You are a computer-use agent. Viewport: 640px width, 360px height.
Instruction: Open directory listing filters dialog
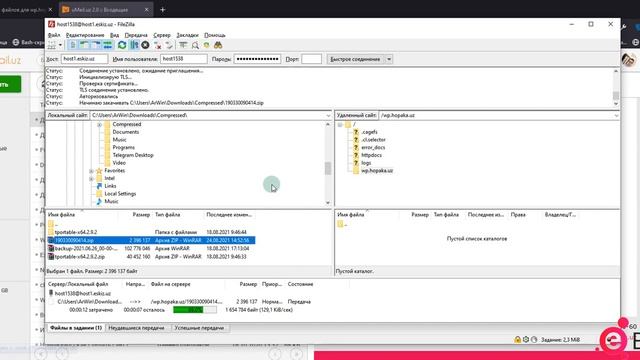click(183, 45)
